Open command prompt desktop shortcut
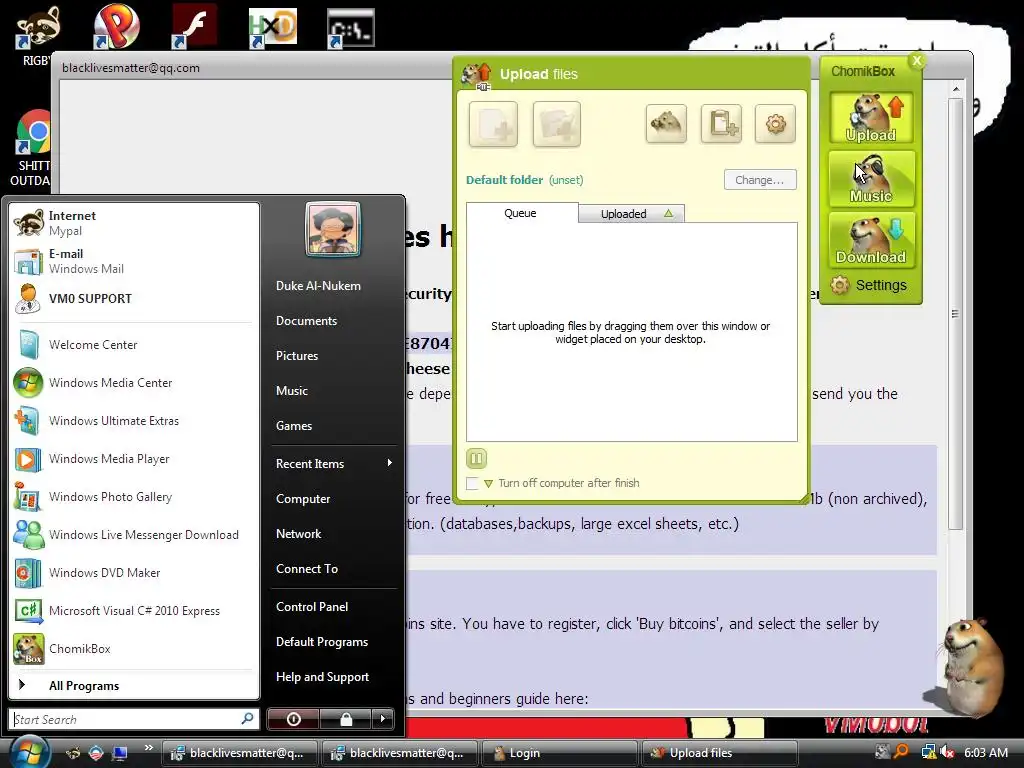1024x768 pixels. [x=351, y=28]
